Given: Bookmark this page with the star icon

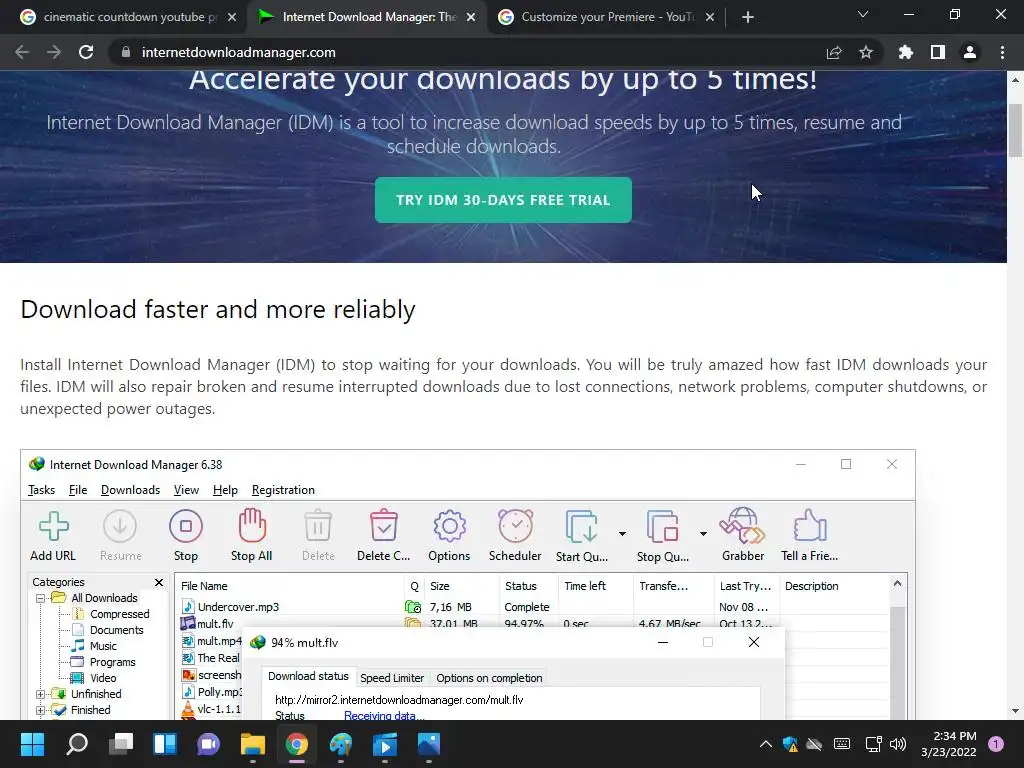Looking at the screenshot, I should pos(866,52).
